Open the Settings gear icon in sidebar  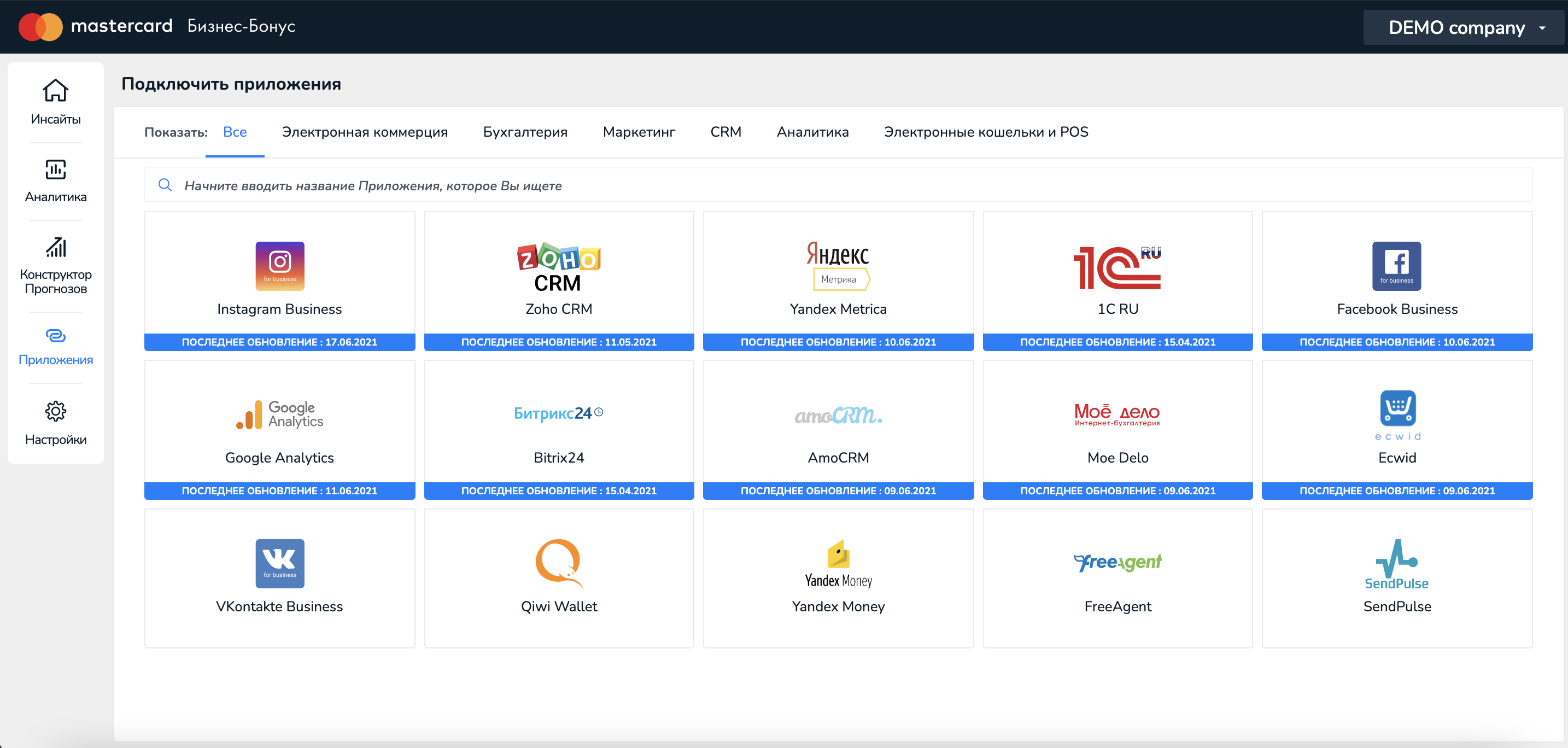(x=55, y=411)
